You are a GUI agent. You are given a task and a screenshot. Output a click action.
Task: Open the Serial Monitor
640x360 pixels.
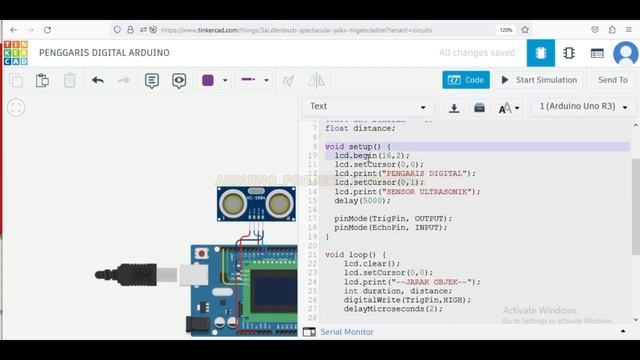point(347,332)
